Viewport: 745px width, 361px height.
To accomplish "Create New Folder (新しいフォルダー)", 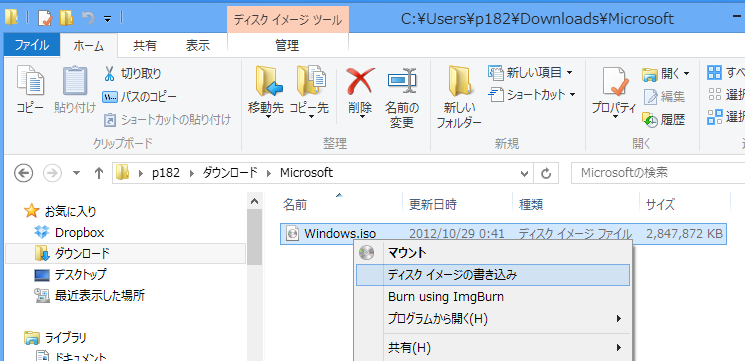I will coord(459,97).
